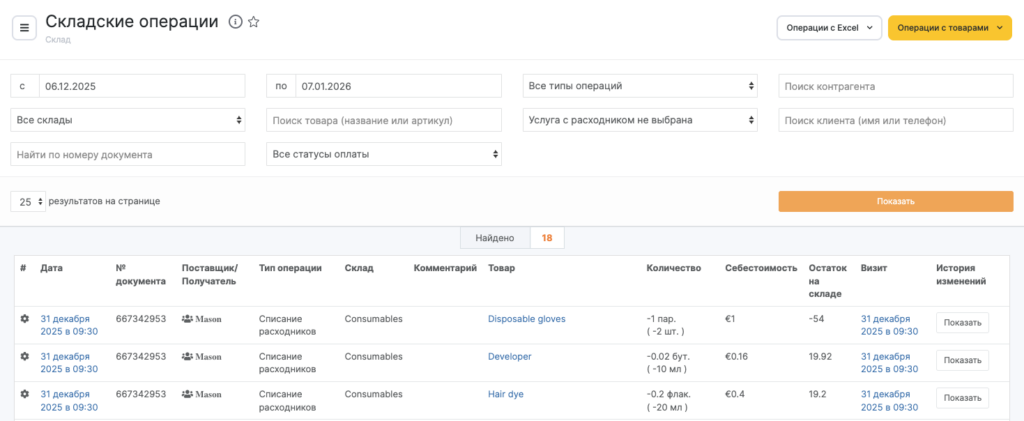Screen dimensions: 1024x421
Task: Open gear settings for Hair dye row
Action: (x=25, y=394)
